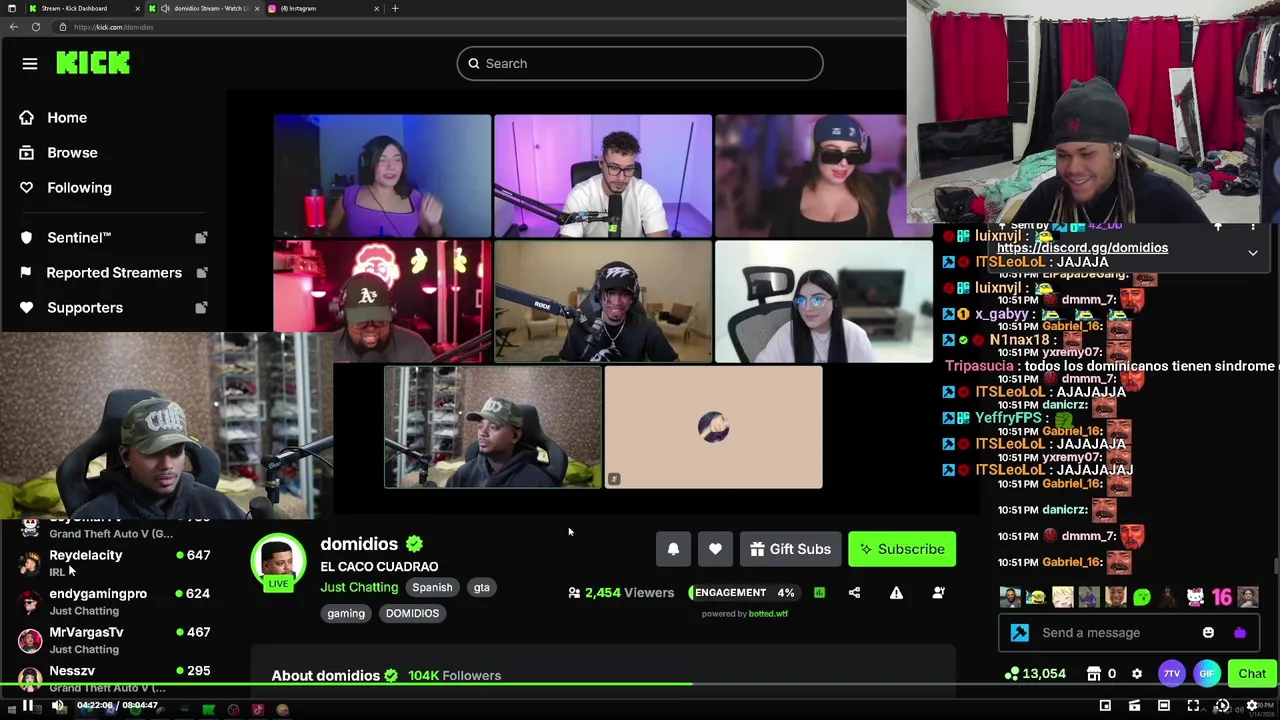
Task: Select the Spanish tag
Action: coord(432,588)
